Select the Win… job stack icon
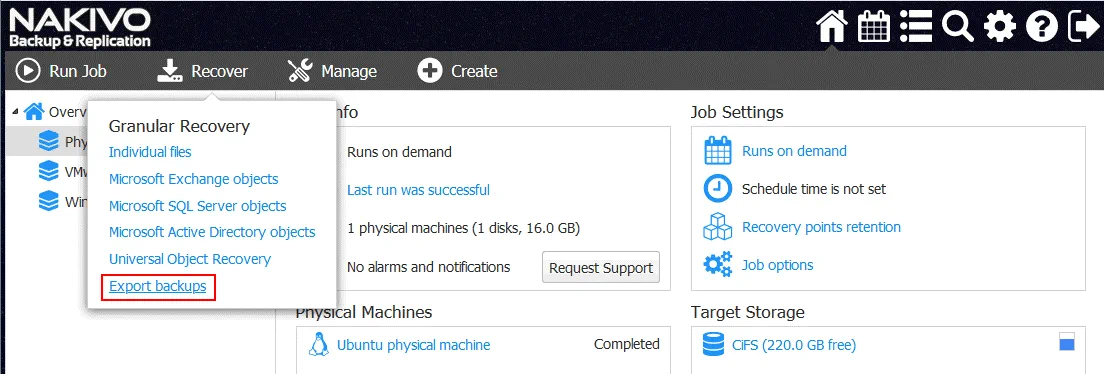 49,201
